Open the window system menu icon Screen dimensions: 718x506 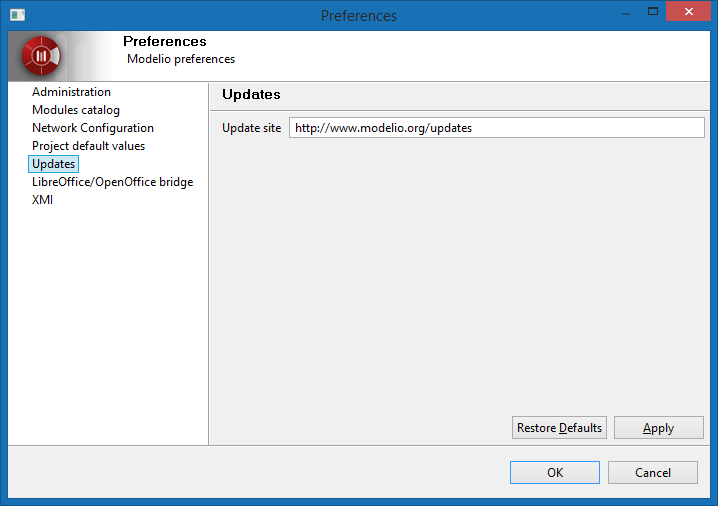pyautogui.click(x=17, y=15)
